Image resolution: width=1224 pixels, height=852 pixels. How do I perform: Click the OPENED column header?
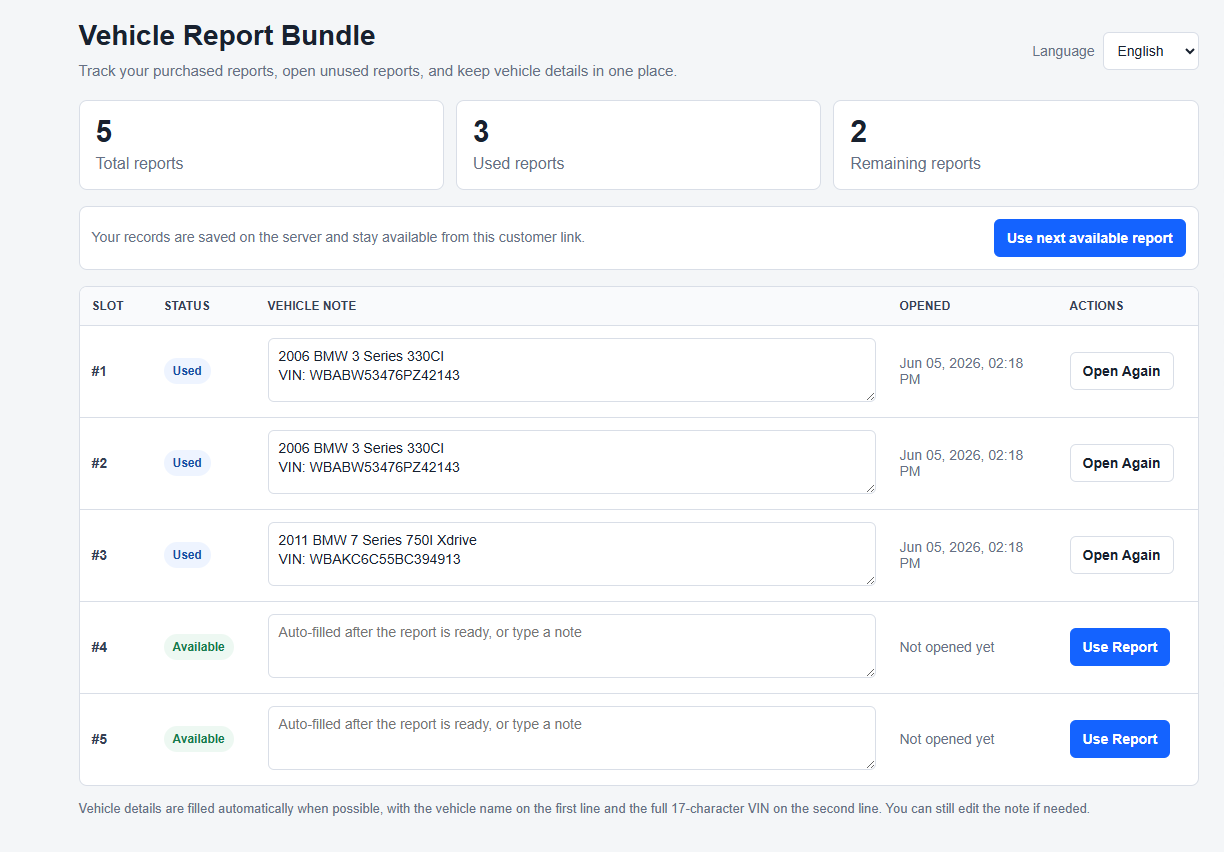pyautogui.click(x=925, y=306)
